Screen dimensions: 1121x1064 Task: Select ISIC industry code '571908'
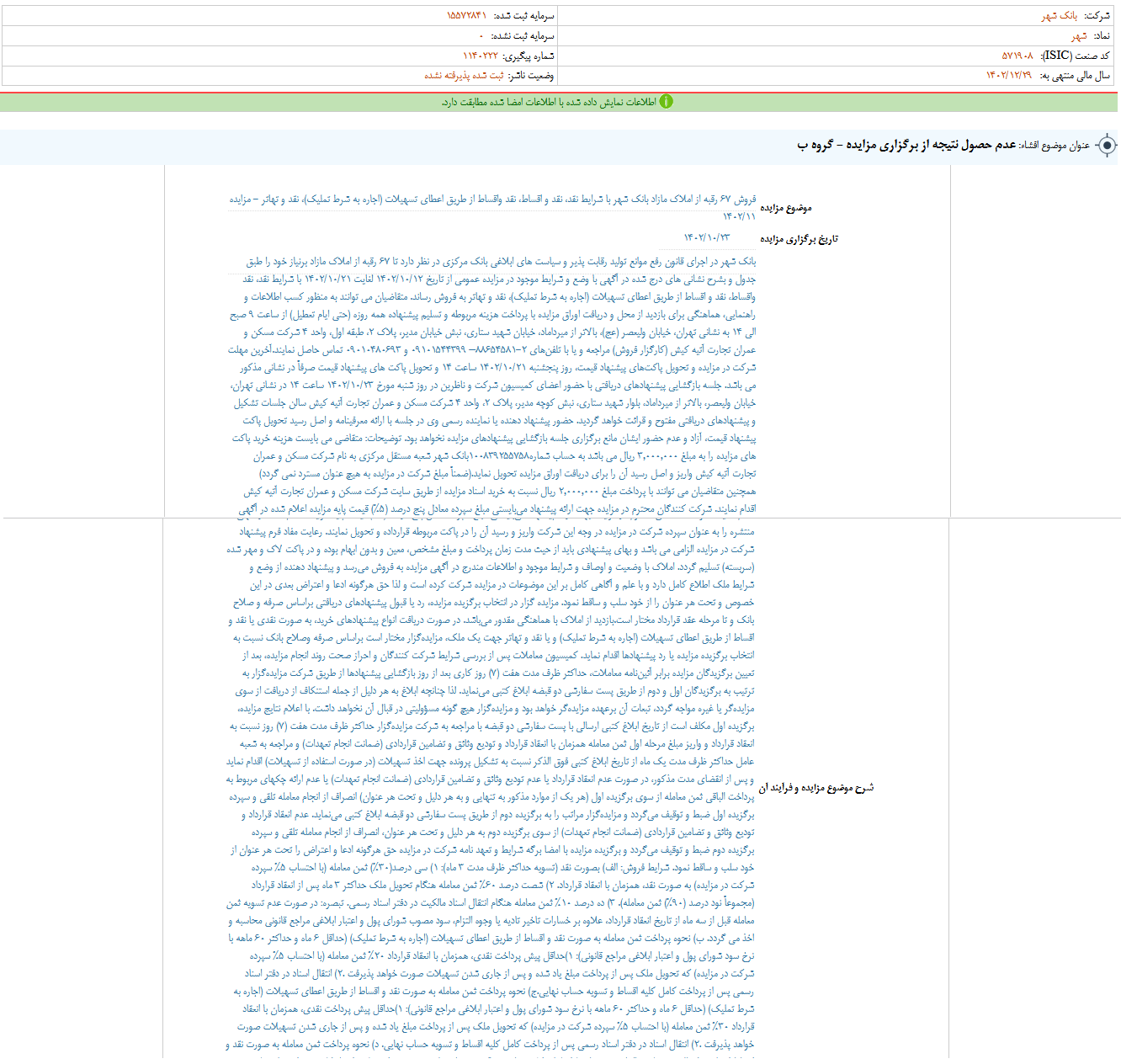point(1017,56)
